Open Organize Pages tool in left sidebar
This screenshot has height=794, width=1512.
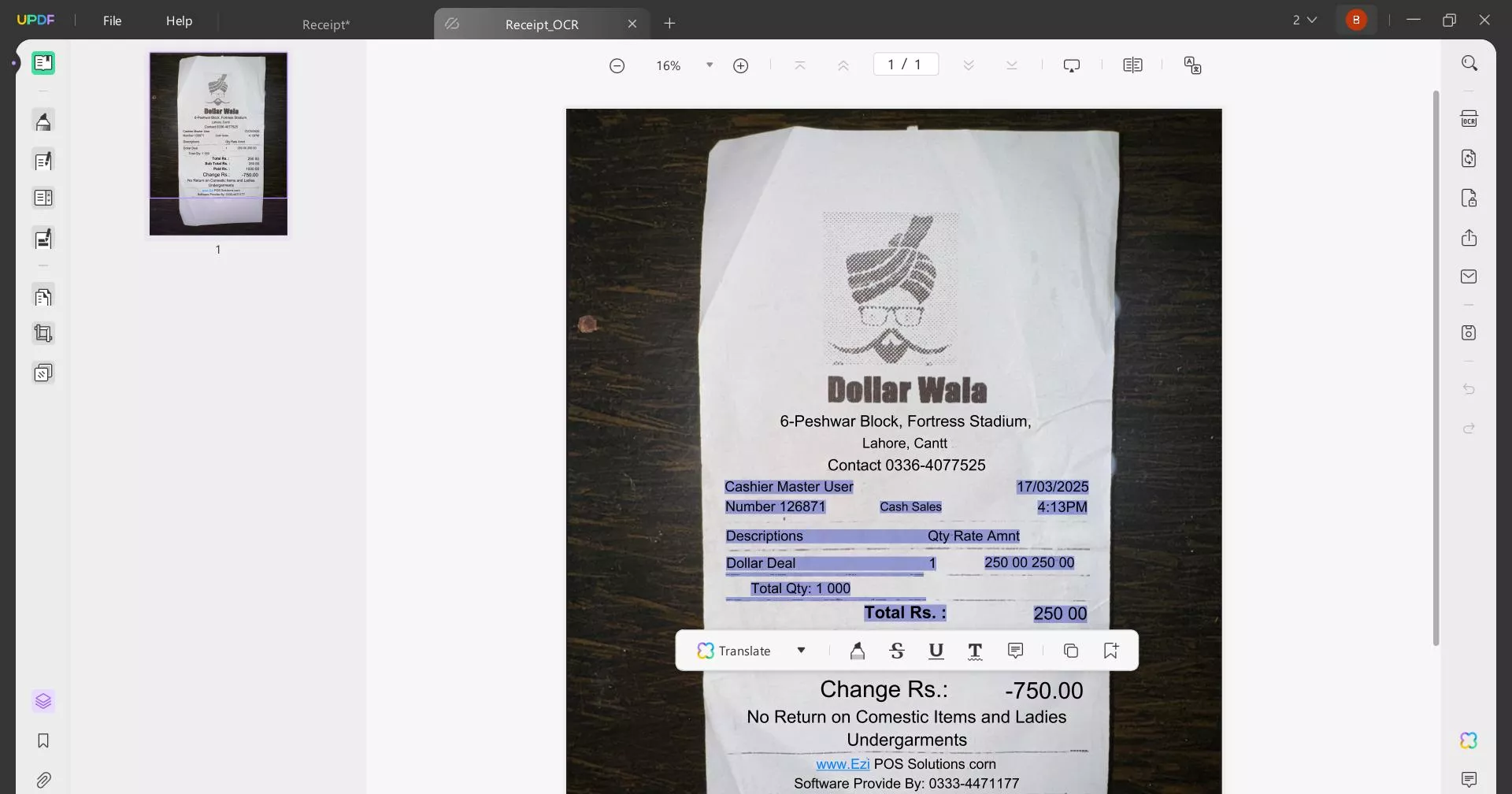[x=43, y=297]
